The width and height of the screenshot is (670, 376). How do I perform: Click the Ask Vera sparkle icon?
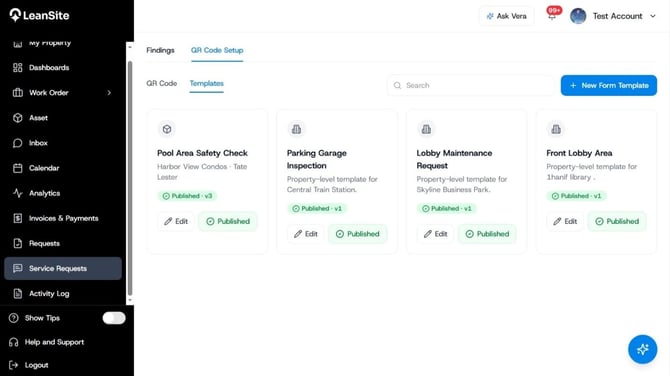[490, 16]
